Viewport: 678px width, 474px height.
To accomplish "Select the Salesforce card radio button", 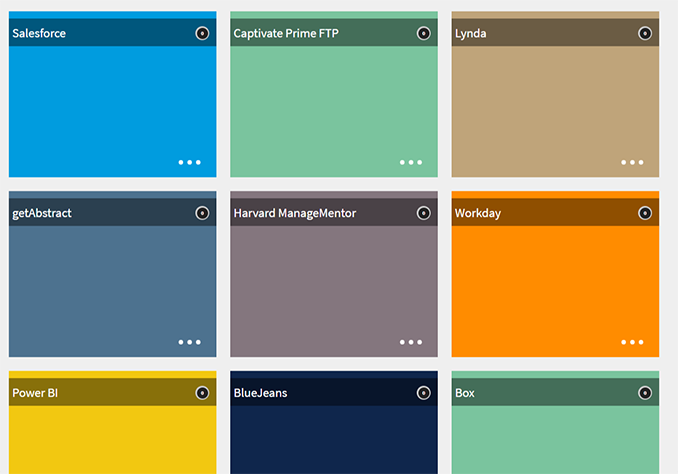I will [202, 33].
